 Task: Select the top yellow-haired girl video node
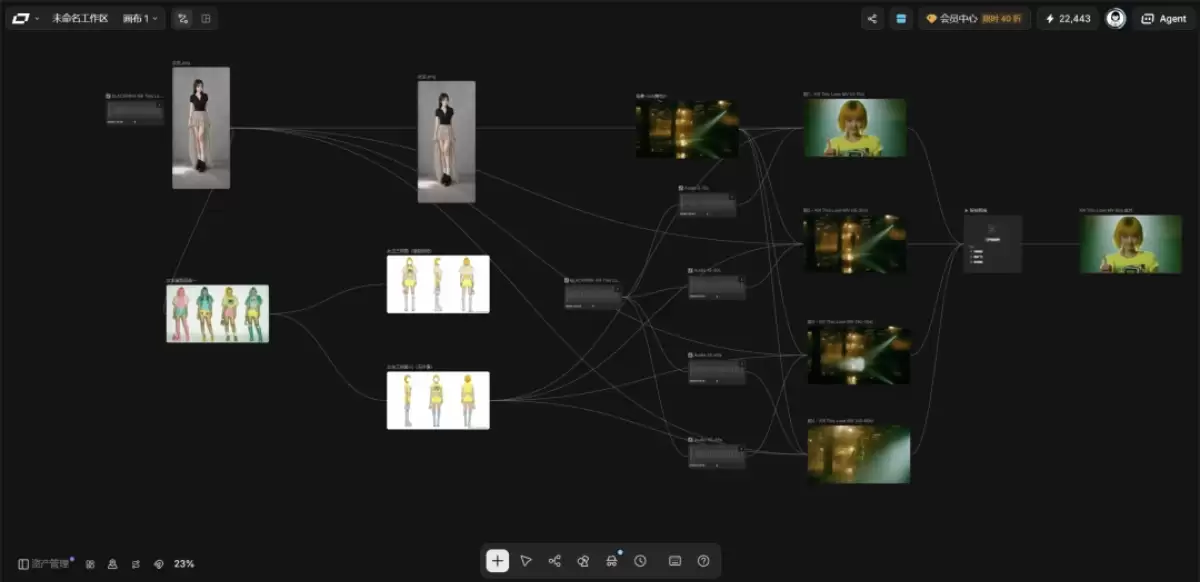pyautogui.click(x=856, y=127)
